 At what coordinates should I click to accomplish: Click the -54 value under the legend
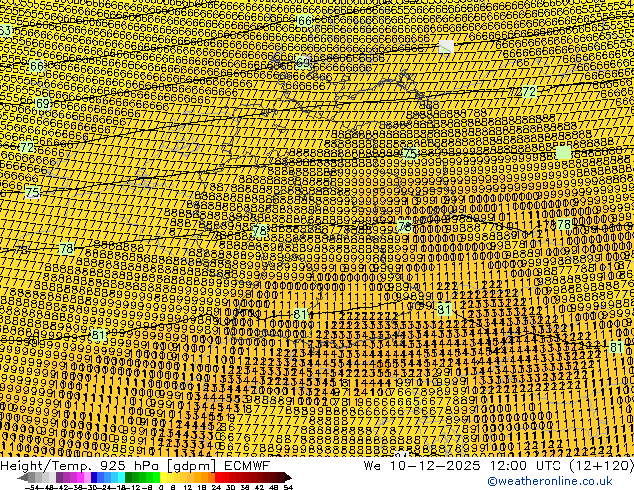(32, 487)
